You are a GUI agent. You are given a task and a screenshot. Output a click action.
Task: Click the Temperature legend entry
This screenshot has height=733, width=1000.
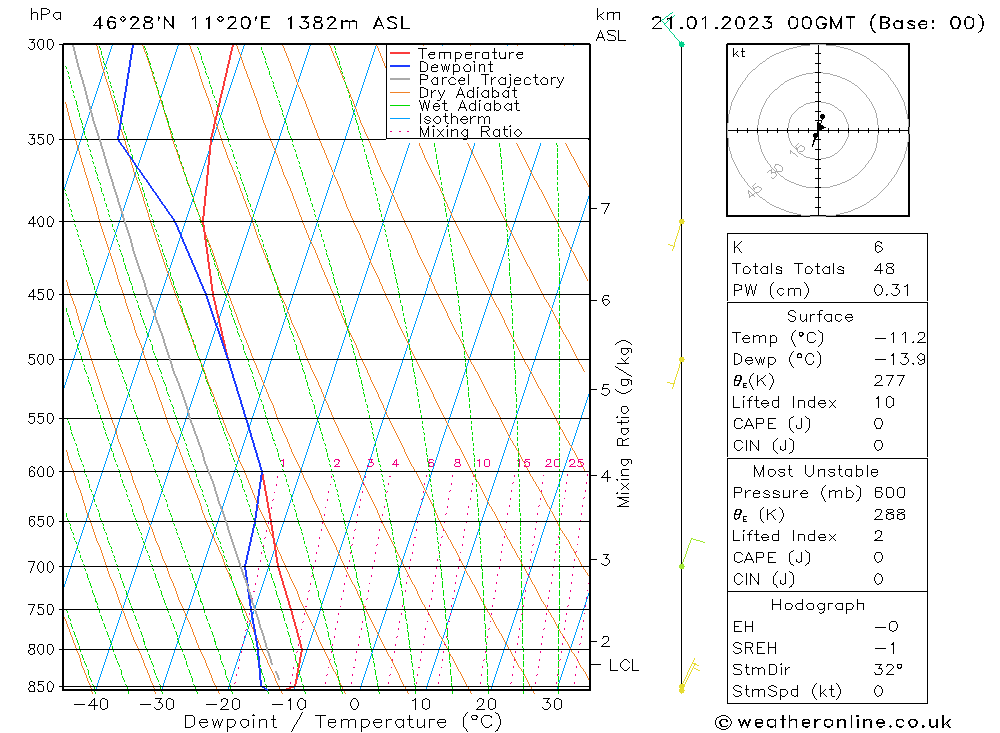point(457,54)
